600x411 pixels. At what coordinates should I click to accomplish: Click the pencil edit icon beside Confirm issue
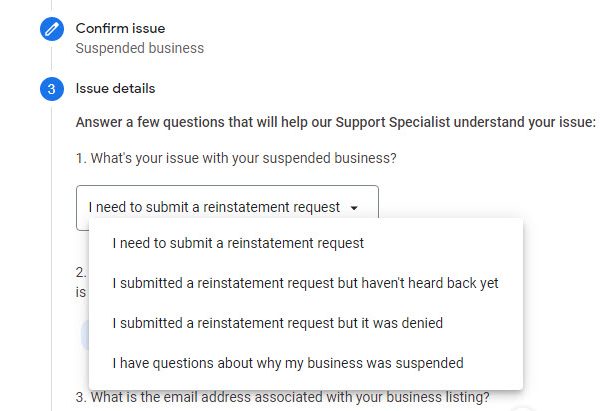52,29
